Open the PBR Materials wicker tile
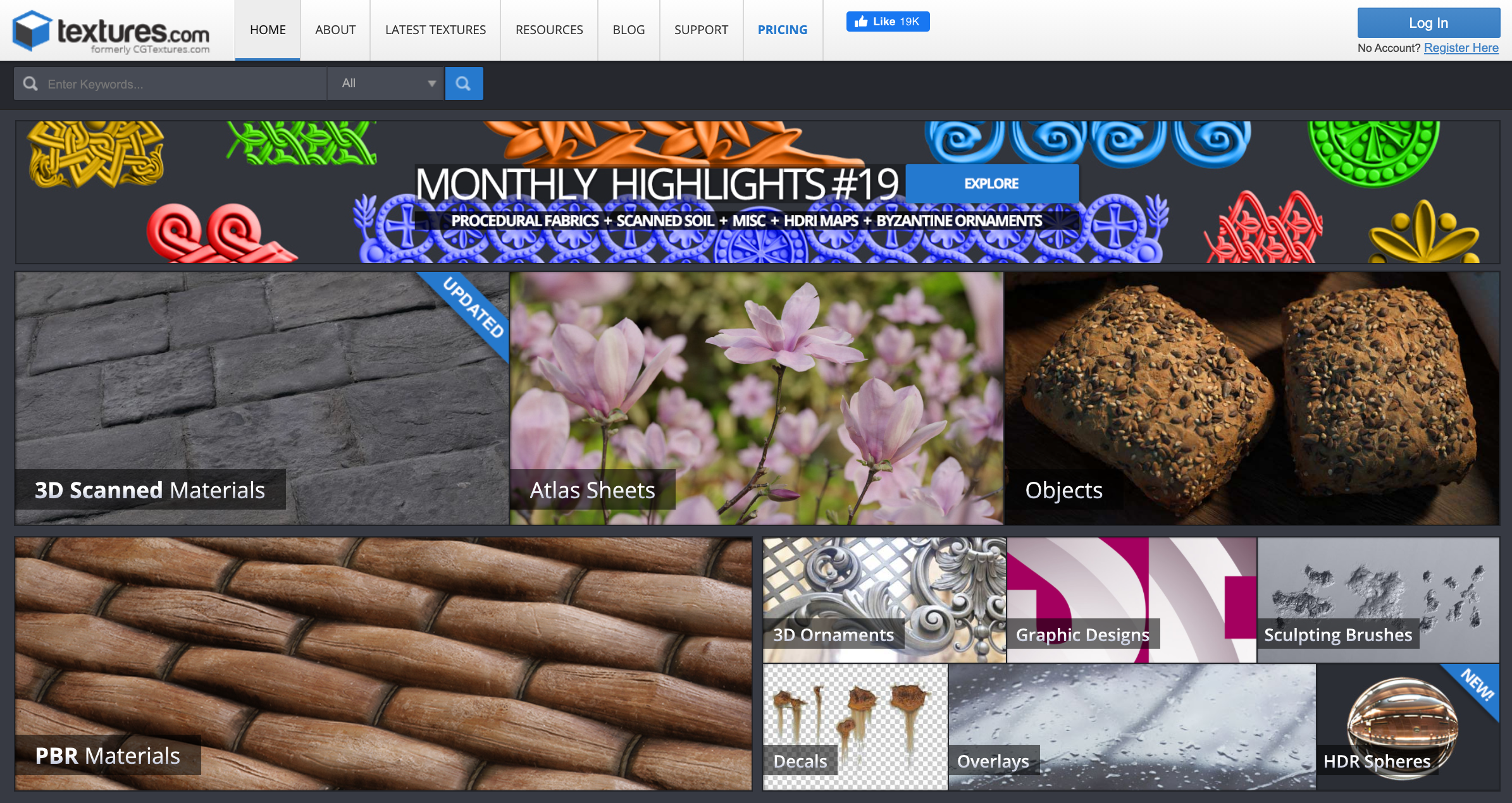 (383, 664)
